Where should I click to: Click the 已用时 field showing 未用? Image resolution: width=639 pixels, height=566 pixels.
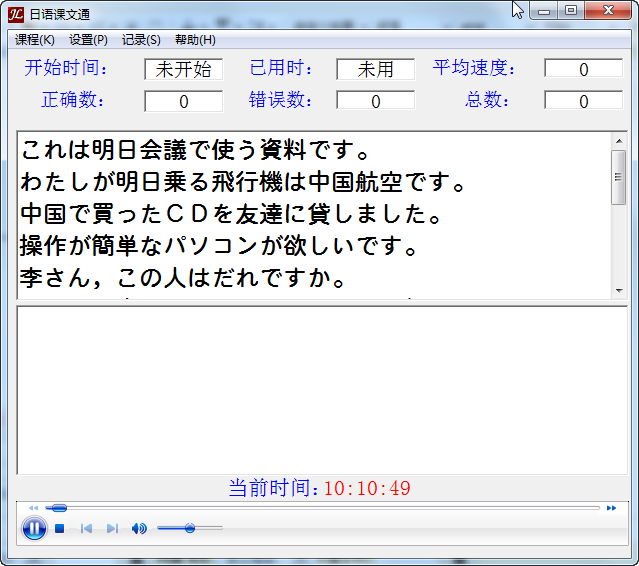(375, 69)
